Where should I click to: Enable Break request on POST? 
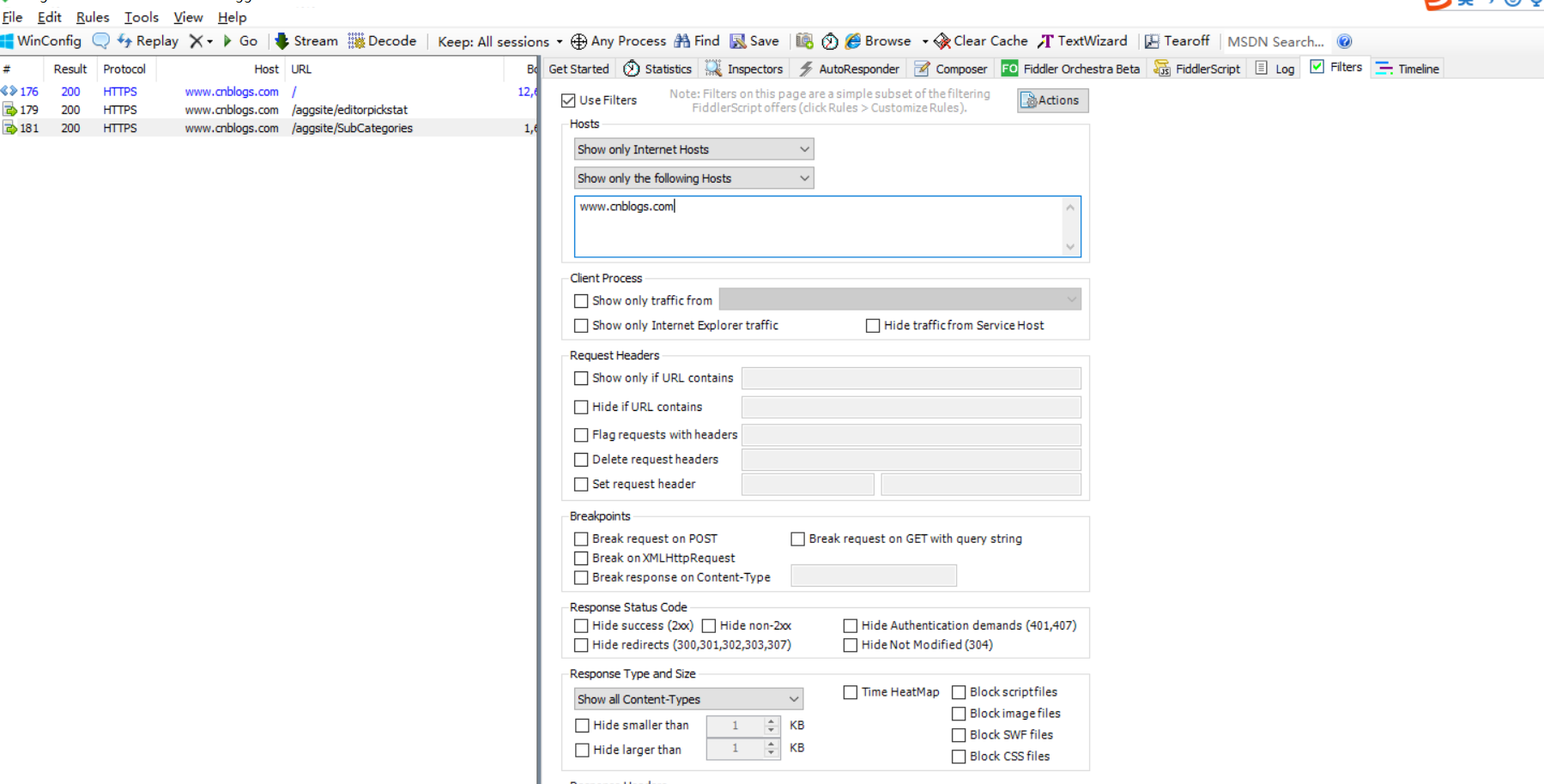(581, 539)
